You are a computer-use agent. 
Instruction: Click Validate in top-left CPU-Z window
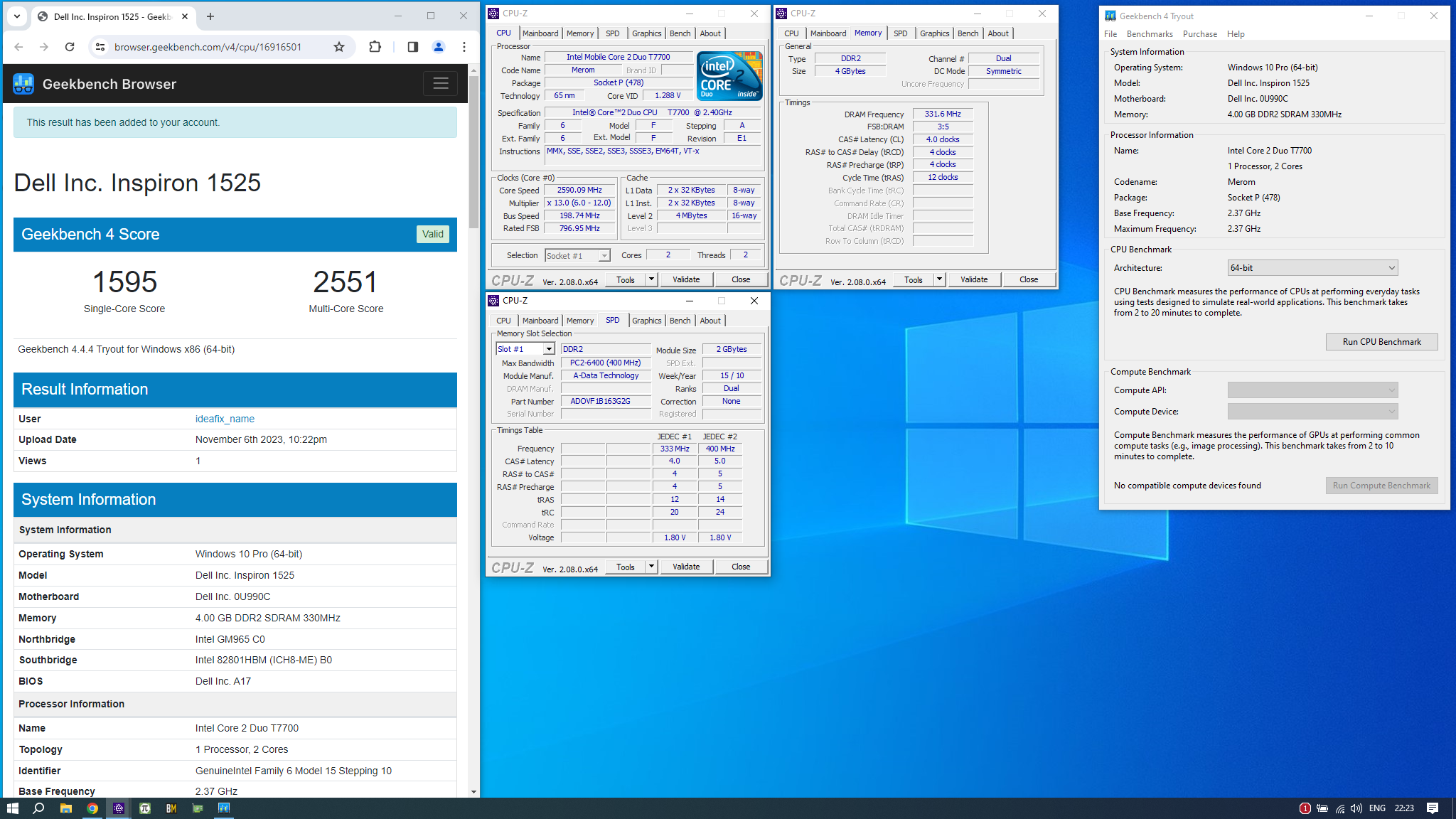coord(686,279)
